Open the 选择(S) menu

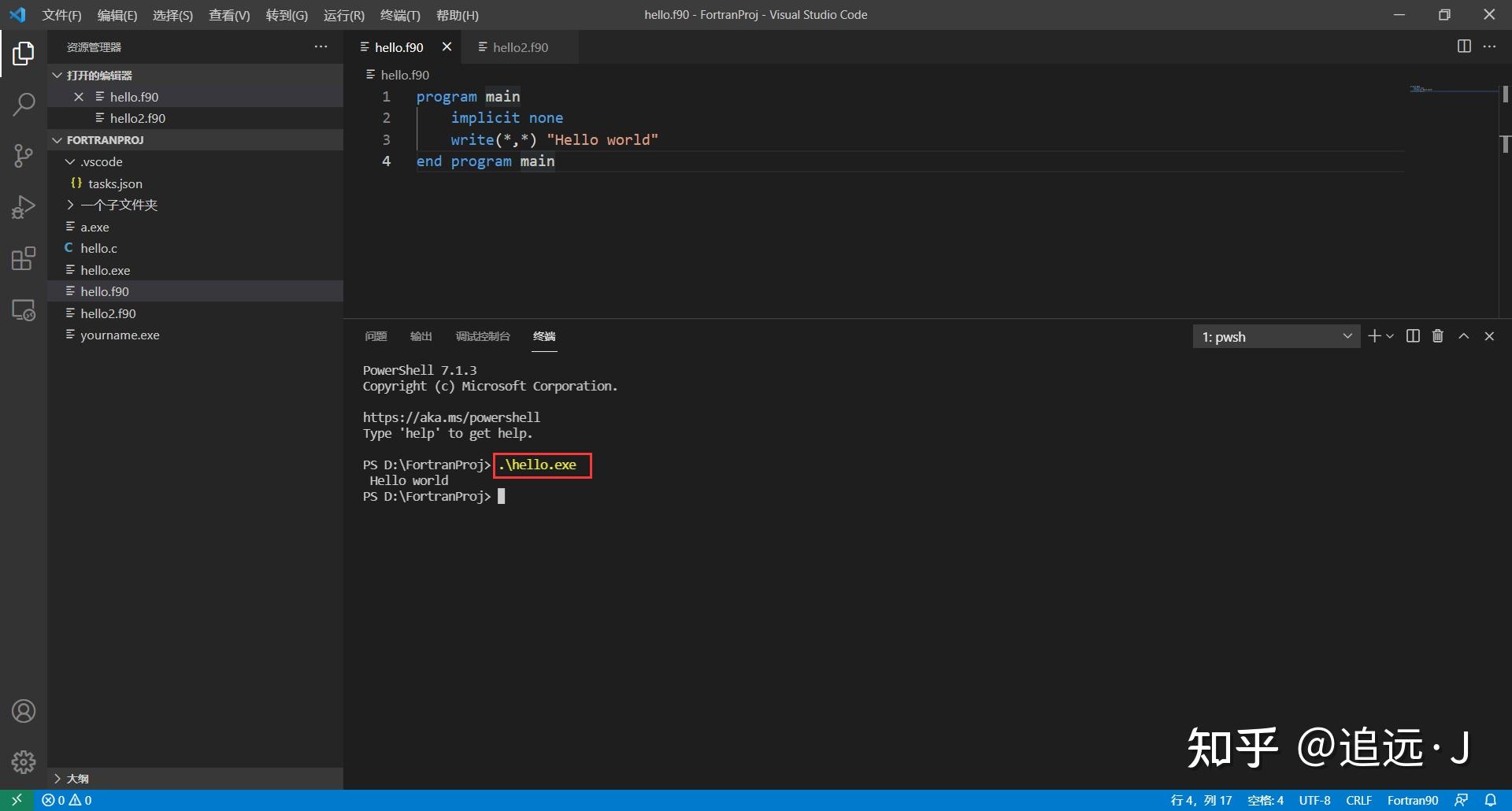click(172, 15)
